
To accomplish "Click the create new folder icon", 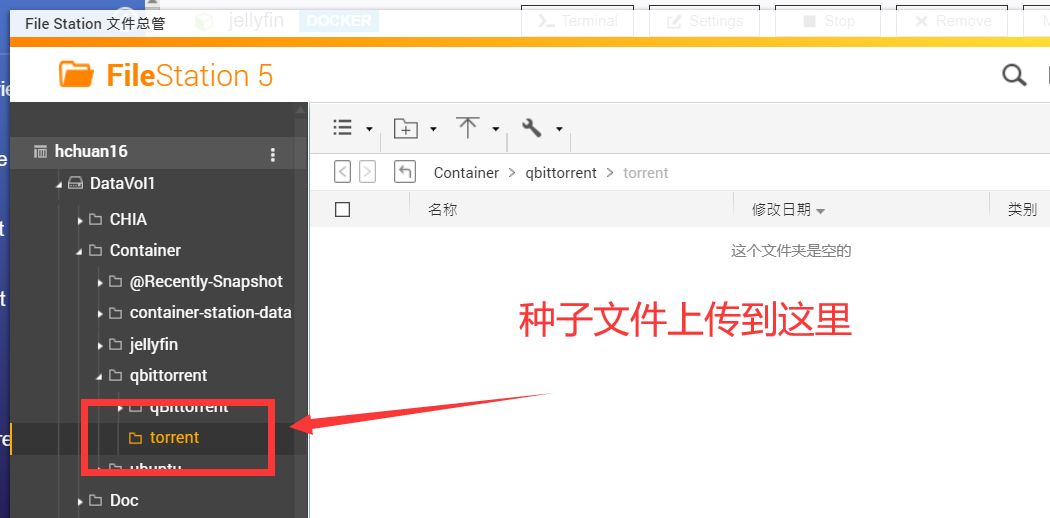I will coord(405,128).
